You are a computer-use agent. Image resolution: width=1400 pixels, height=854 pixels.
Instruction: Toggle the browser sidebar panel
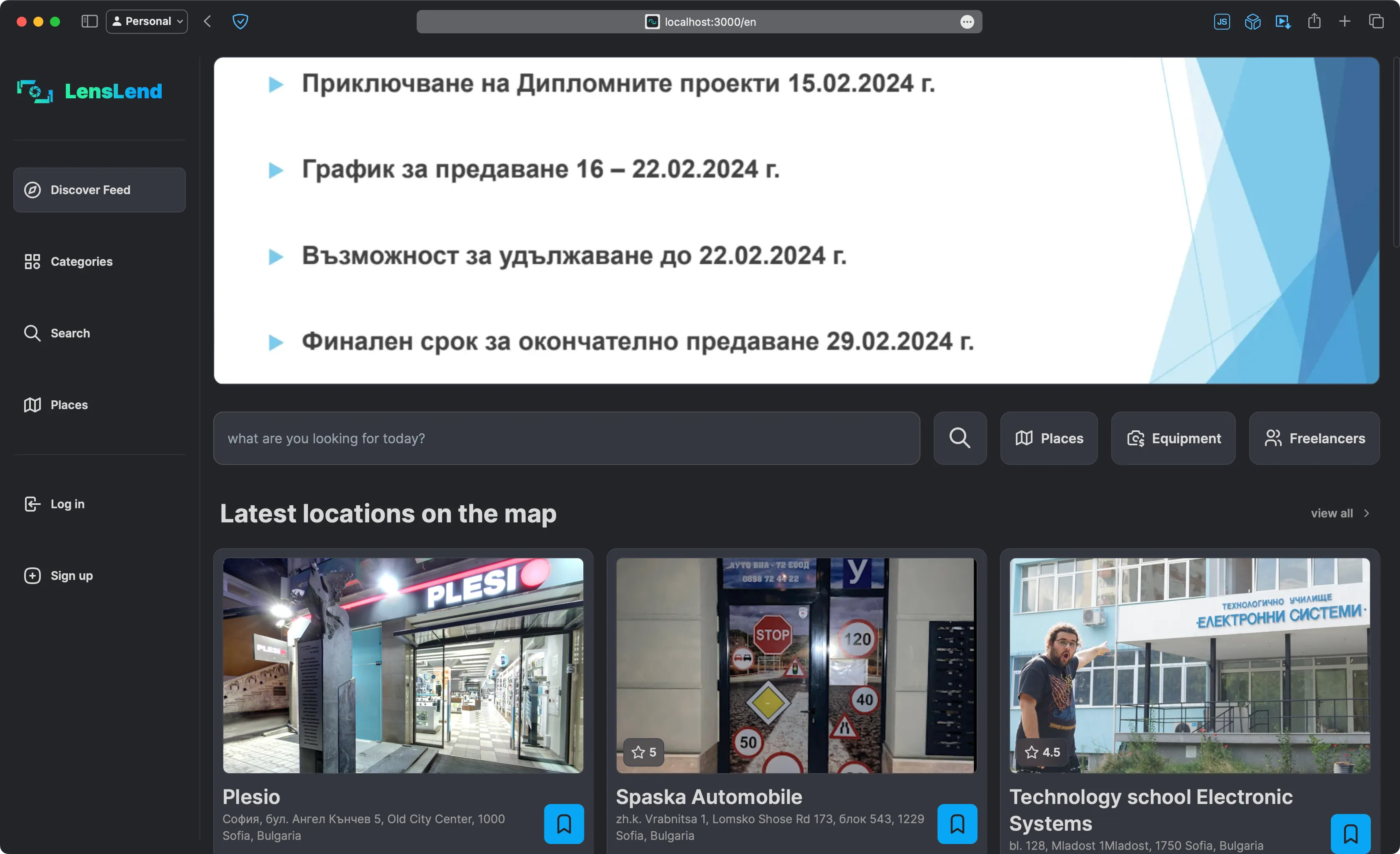[89, 22]
